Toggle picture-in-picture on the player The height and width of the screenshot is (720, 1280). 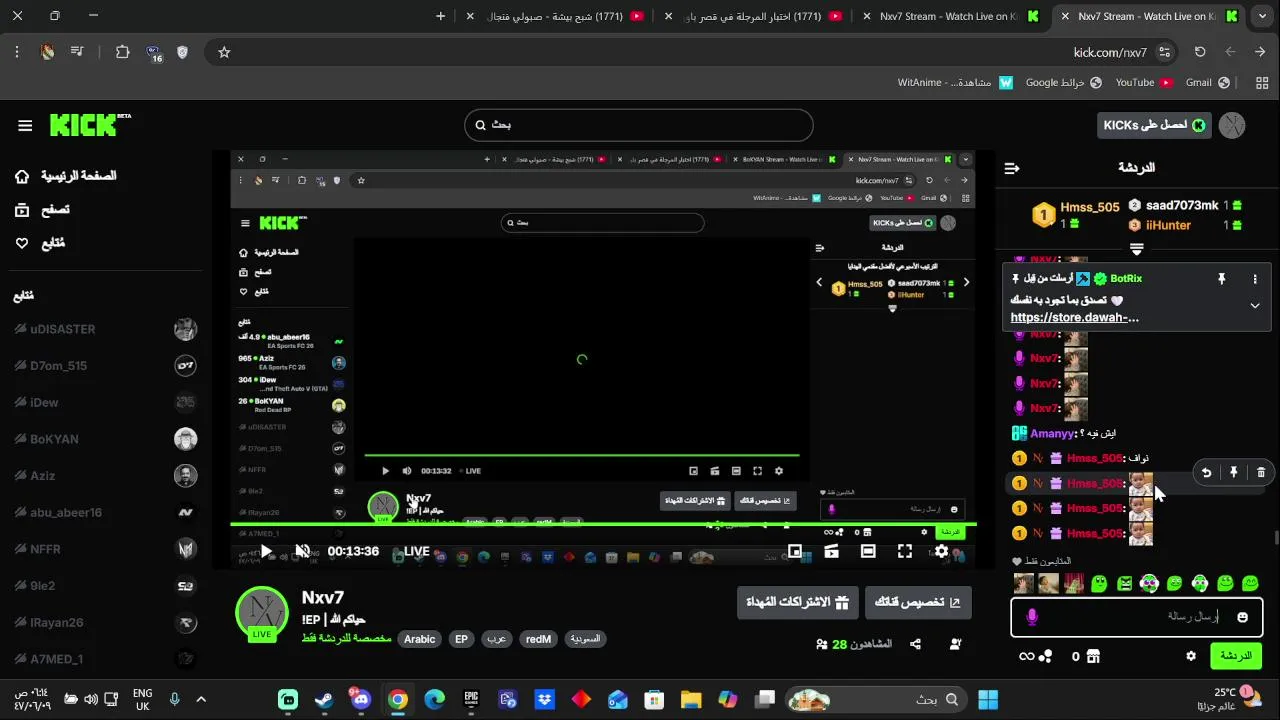[794, 551]
